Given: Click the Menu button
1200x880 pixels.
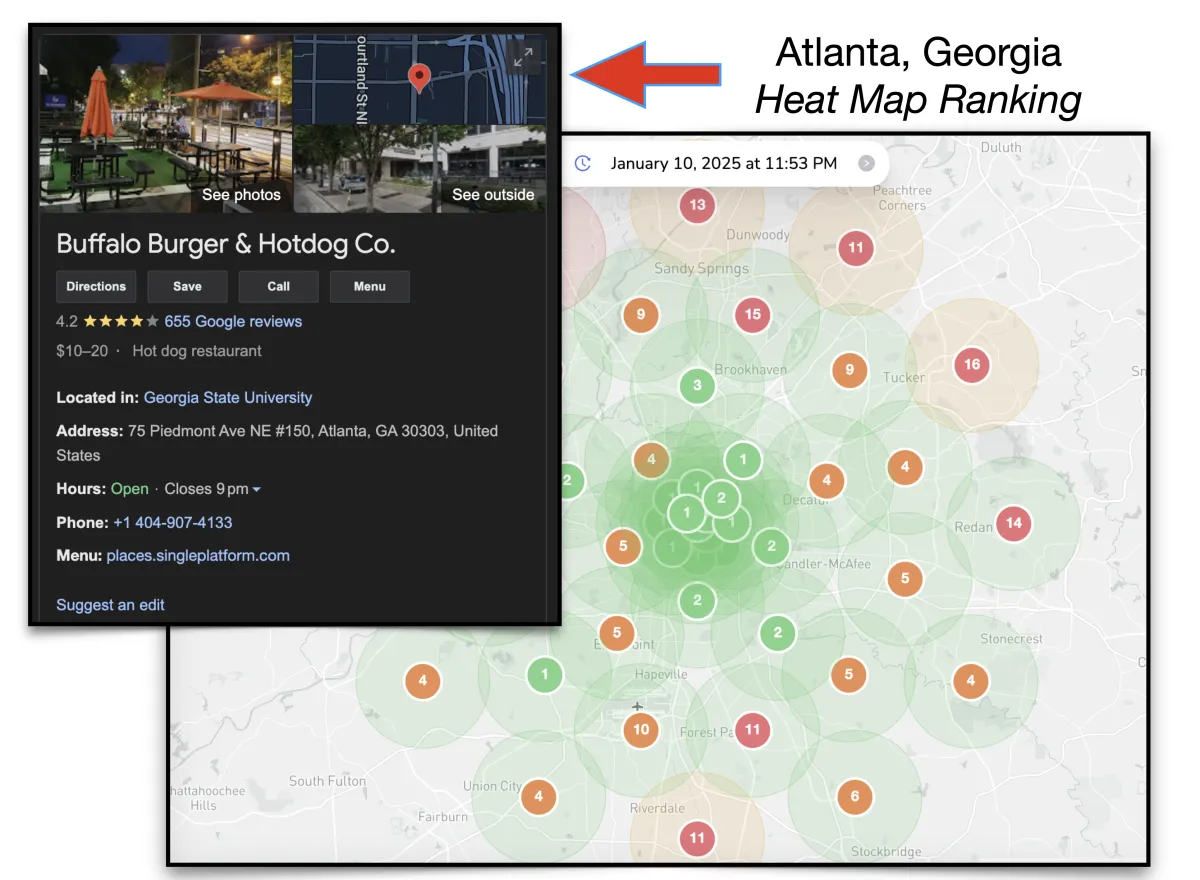Looking at the screenshot, I should [x=369, y=286].
